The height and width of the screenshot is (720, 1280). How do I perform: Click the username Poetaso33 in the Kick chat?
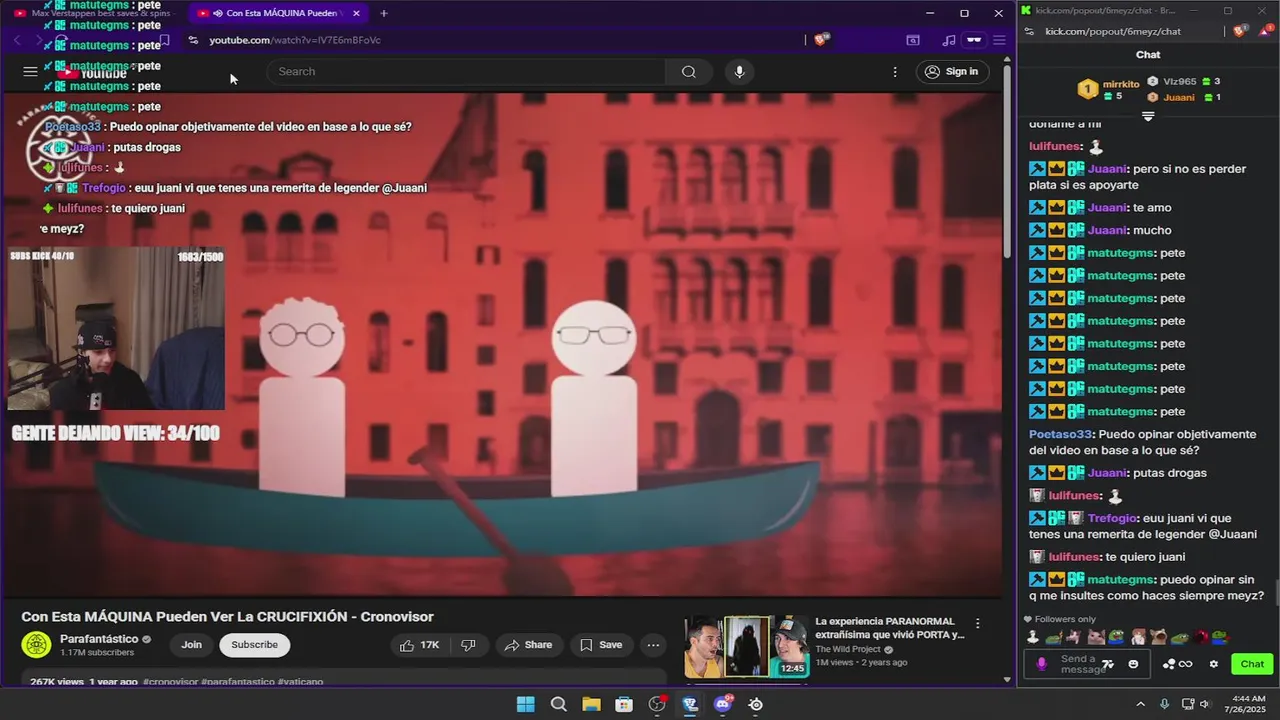(1060, 434)
